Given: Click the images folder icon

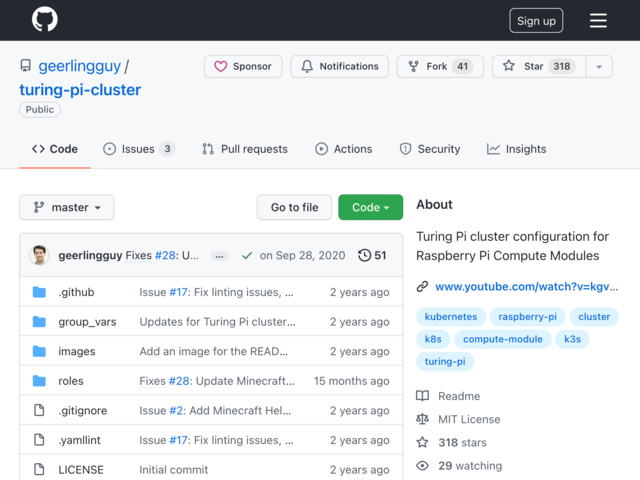Looking at the screenshot, I should click(x=39, y=351).
